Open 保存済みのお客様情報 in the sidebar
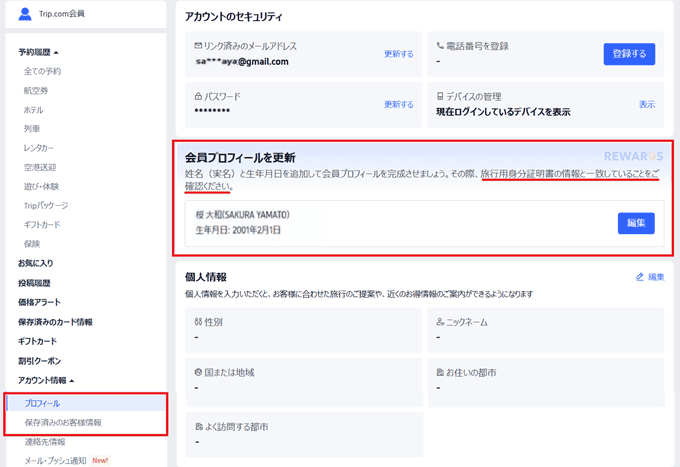 [x=62, y=423]
